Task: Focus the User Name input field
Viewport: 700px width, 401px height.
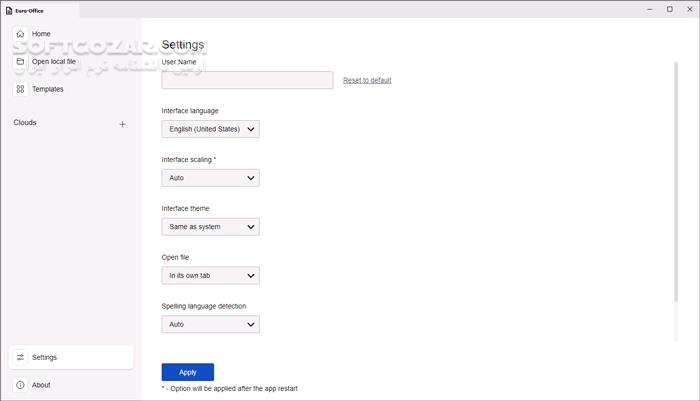Action: click(x=247, y=80)
